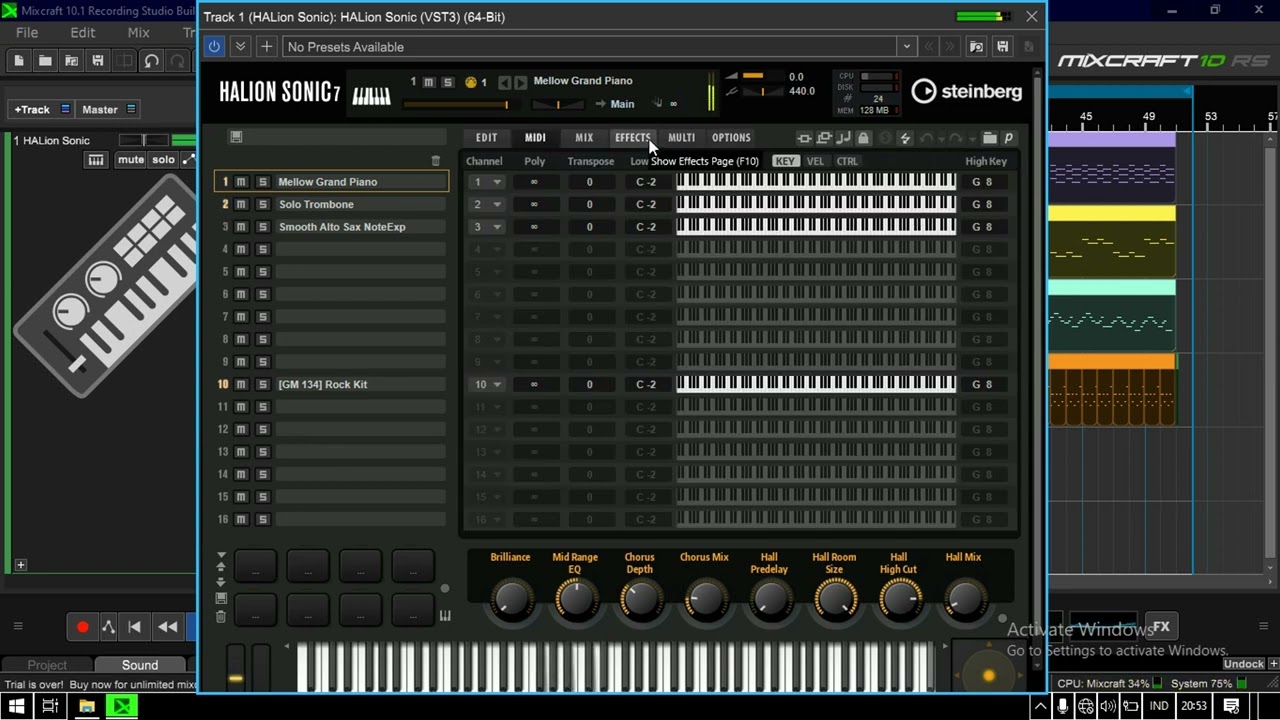The image size is (1280, 720).
Task: Toggle the plugin power button
Action: click(x=214, y=47)
